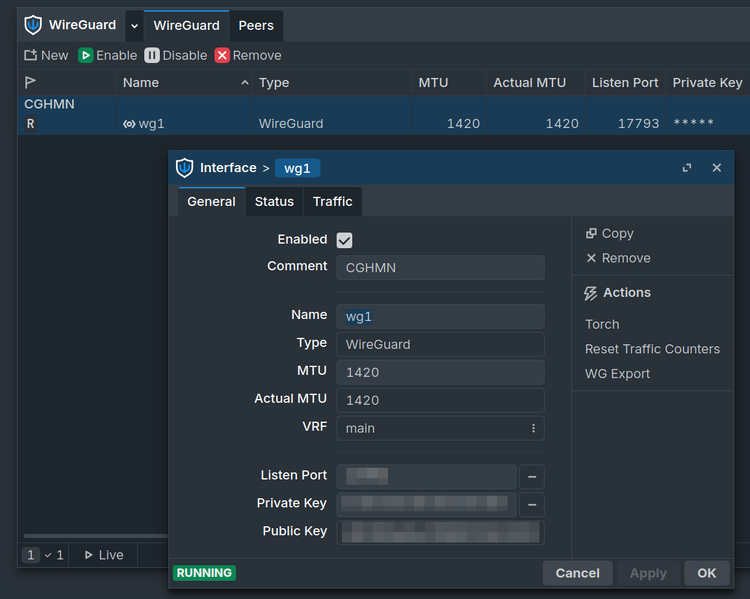
Task: Click the flag column header icon
Action: [x=30, y=82]
